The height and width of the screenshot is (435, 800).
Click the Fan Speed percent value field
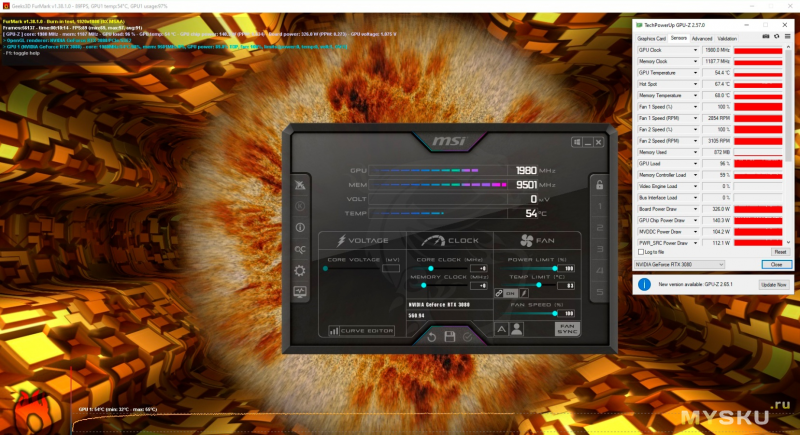[x=567, y=314]
